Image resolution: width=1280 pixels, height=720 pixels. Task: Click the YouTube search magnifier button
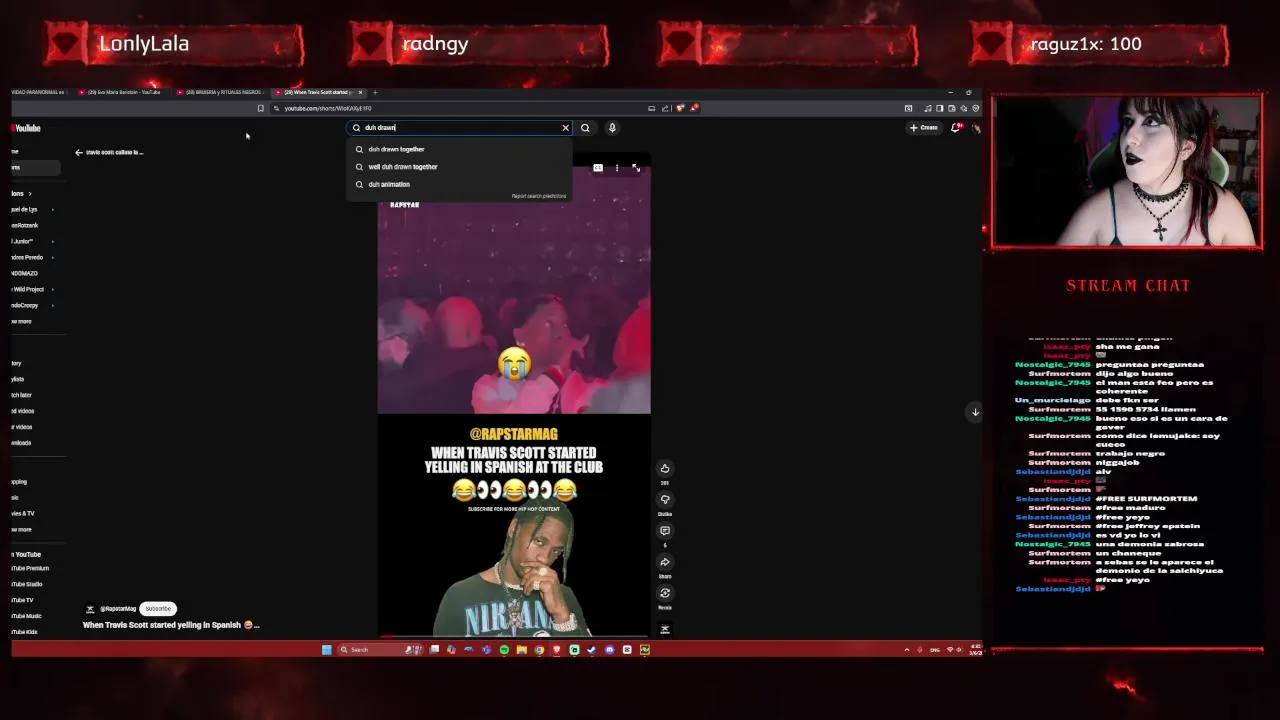coord(585,127)
